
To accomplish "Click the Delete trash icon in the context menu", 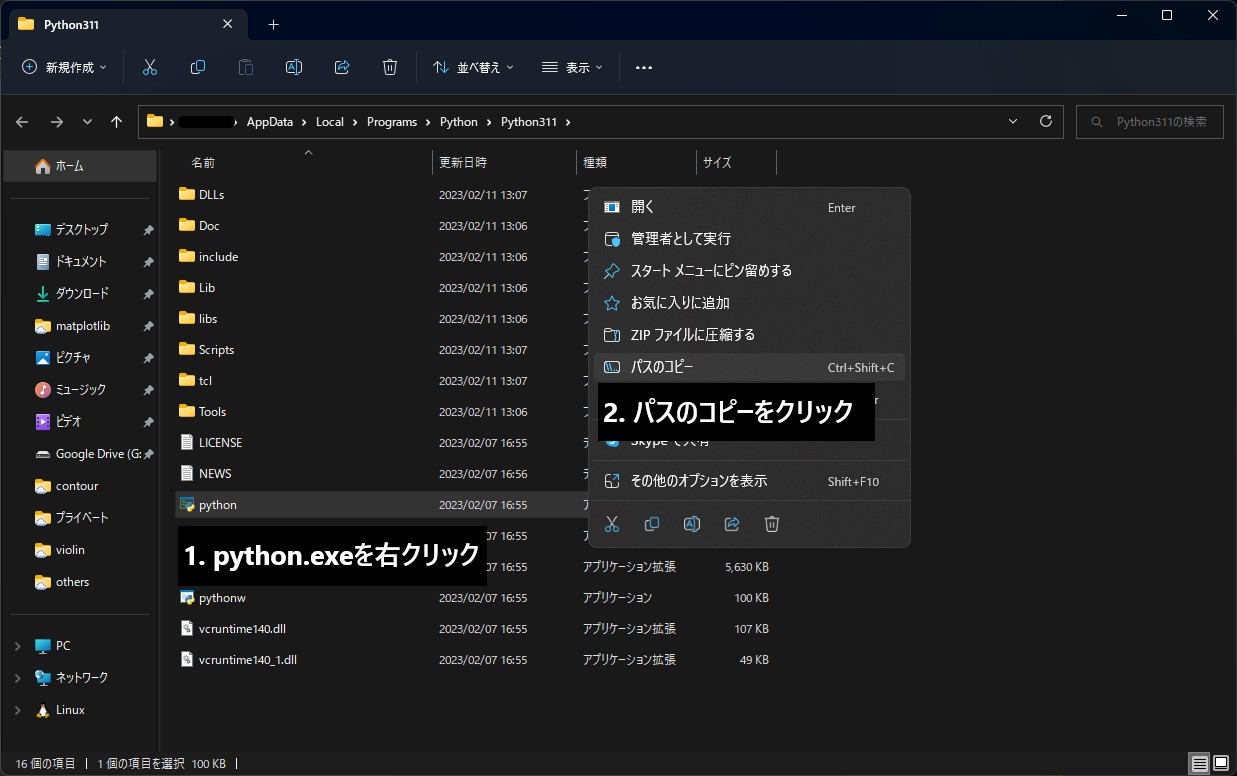I will (772, 523).
